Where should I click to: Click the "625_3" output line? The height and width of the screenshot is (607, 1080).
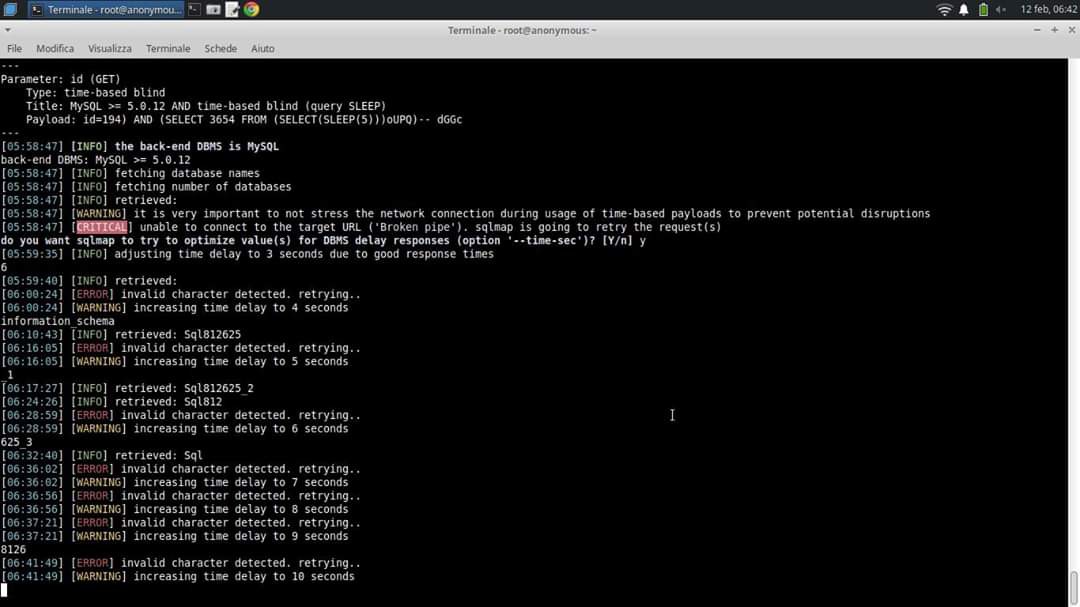point(17,442)
